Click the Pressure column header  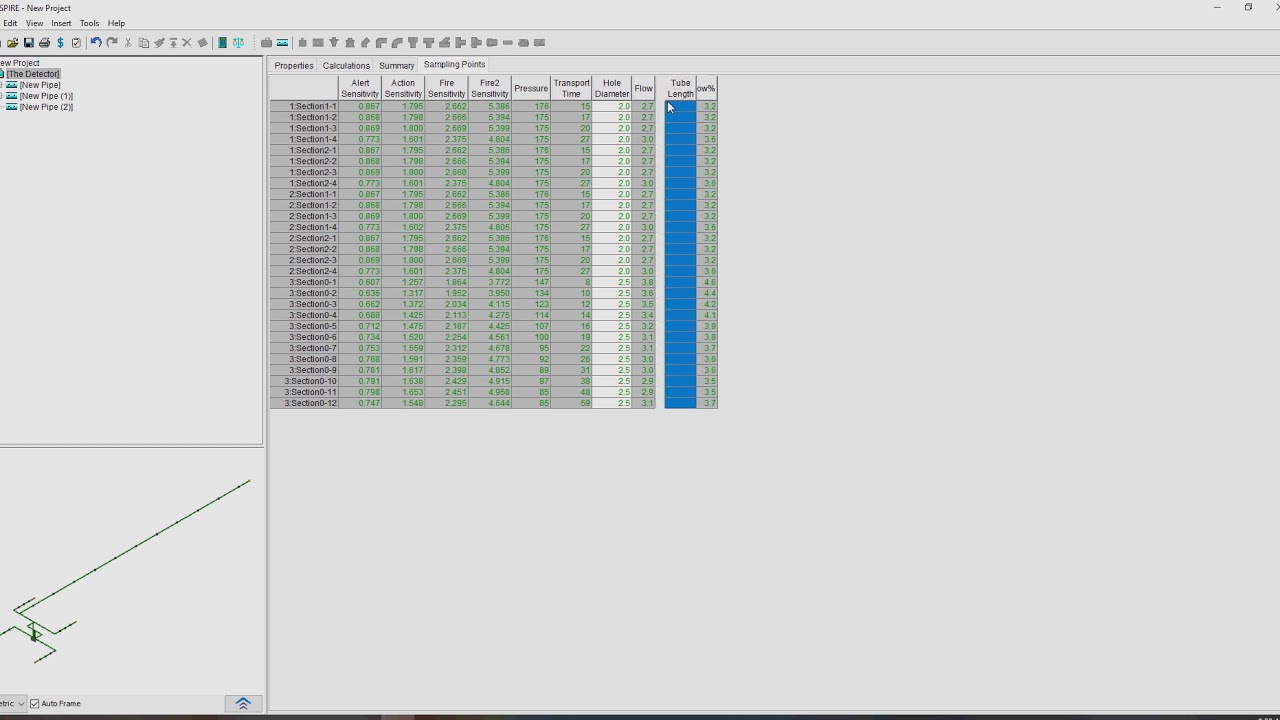(531, 89)
